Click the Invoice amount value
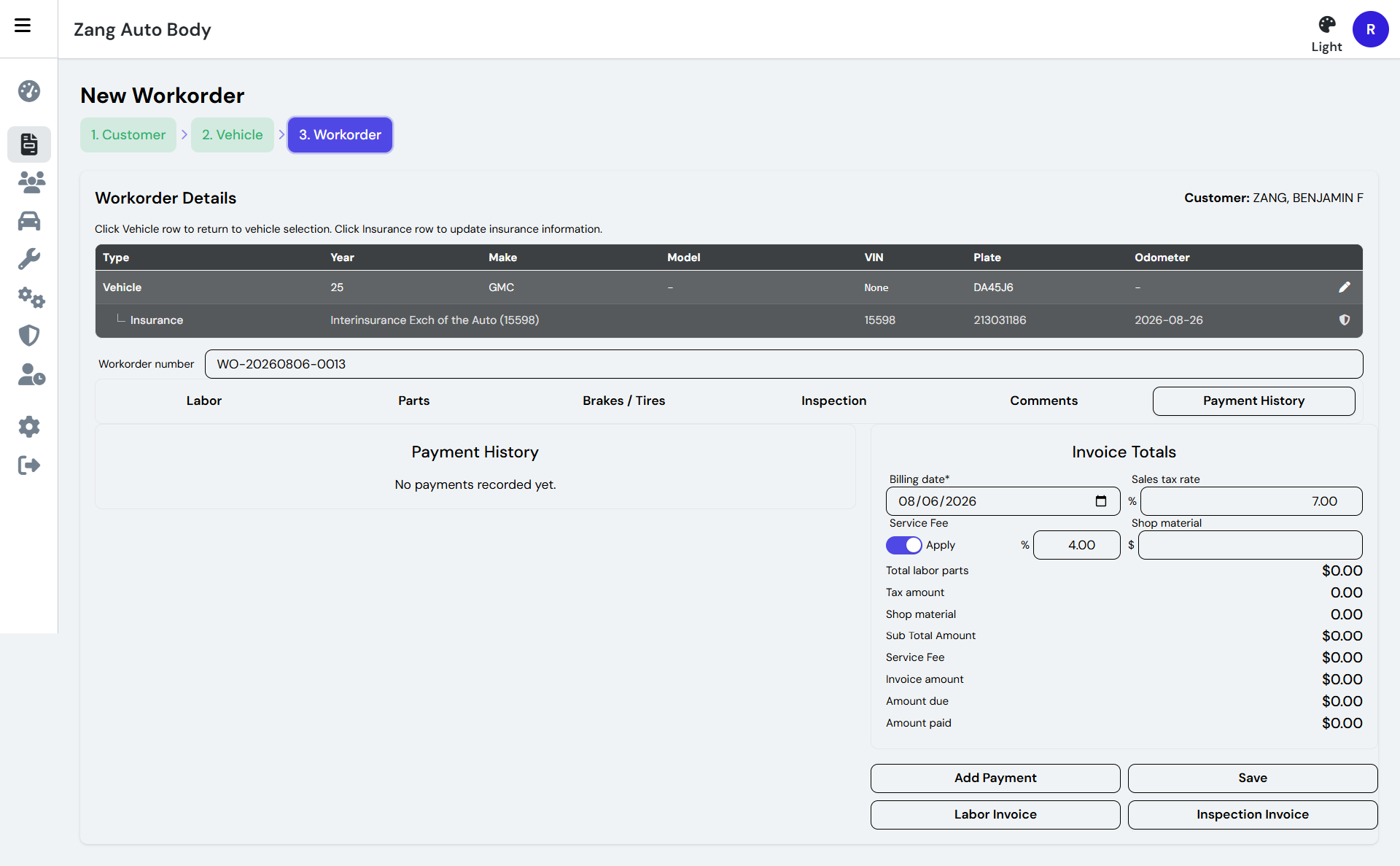The width and height of the screenshot is (1400, 866). (1342, 679)
